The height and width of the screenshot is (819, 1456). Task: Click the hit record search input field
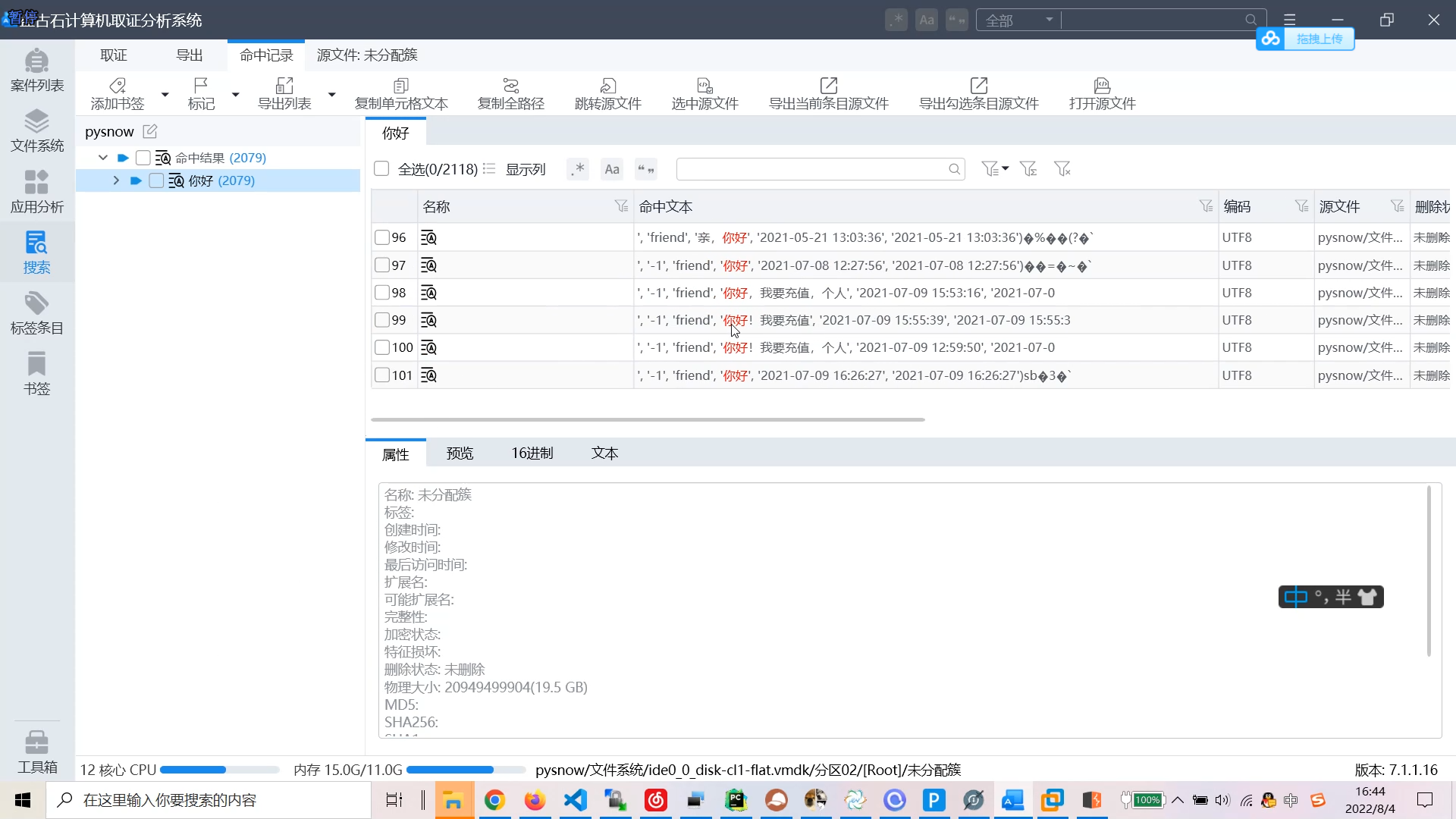[x=811, y=169]
